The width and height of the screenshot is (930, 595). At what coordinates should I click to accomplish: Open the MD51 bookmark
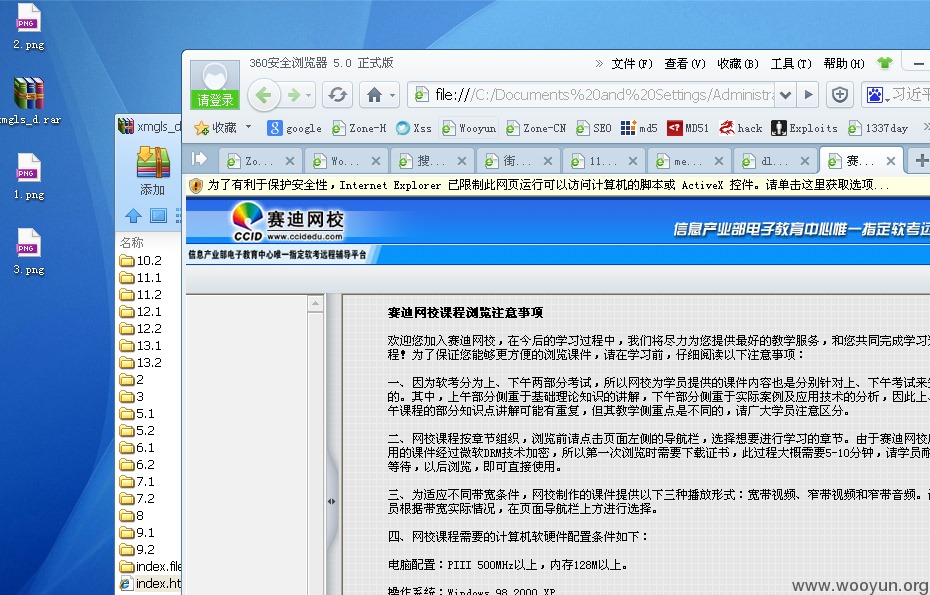coord(687,128)
